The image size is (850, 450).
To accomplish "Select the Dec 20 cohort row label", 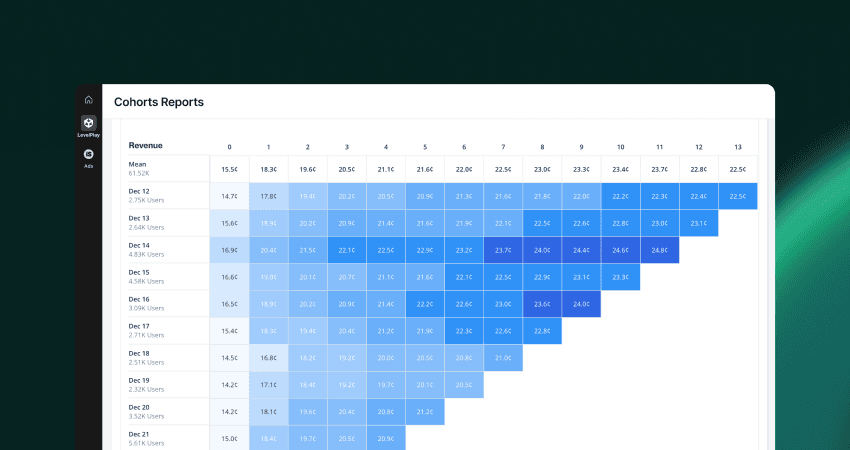I will pyautogui.click(x=139, y=407).
